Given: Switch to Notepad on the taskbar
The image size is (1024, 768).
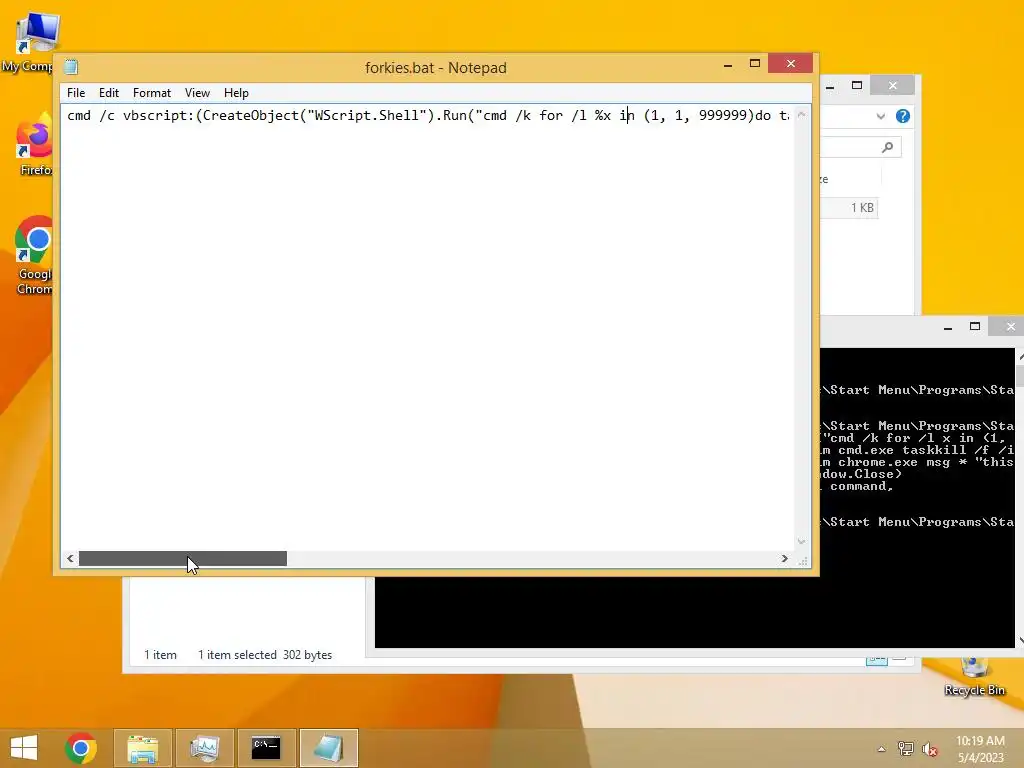Looking at the screenshot, I should [328, 748].
